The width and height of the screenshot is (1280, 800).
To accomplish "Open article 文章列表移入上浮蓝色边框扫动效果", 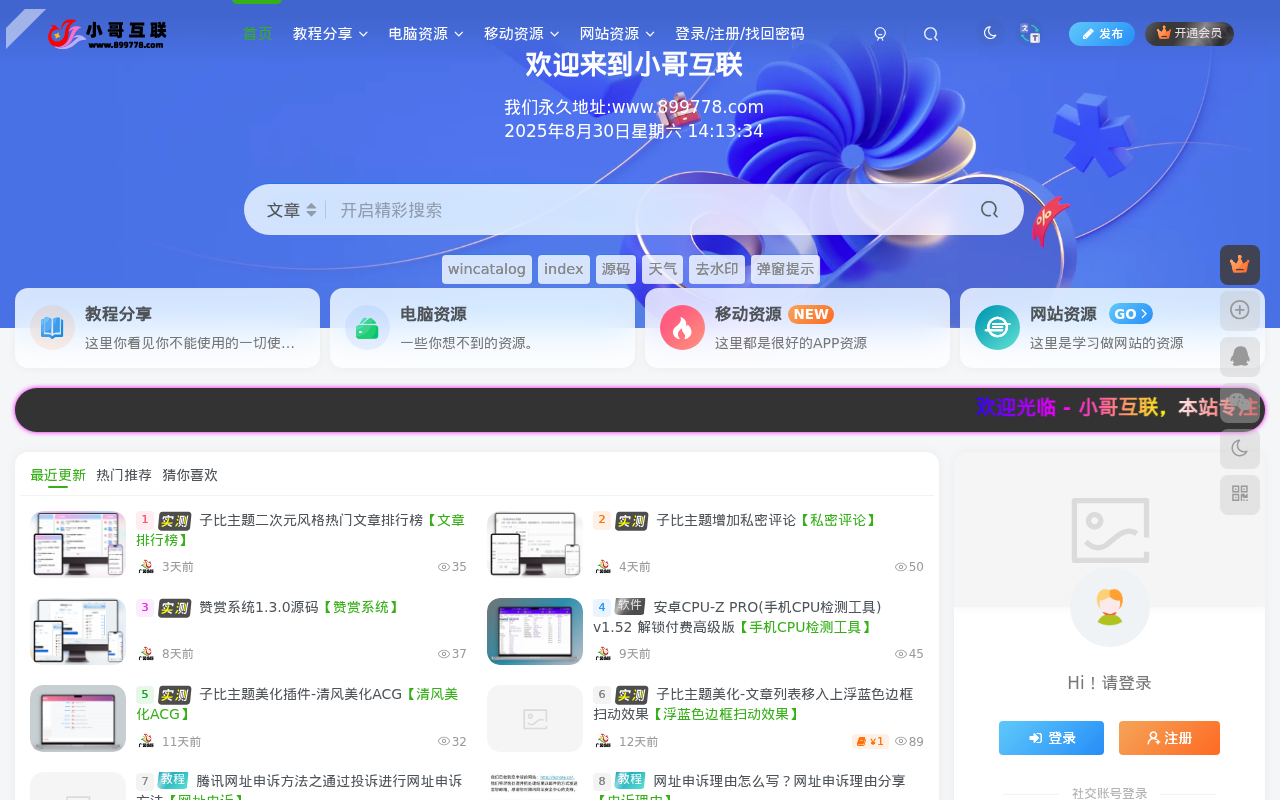I will (753, 704).
